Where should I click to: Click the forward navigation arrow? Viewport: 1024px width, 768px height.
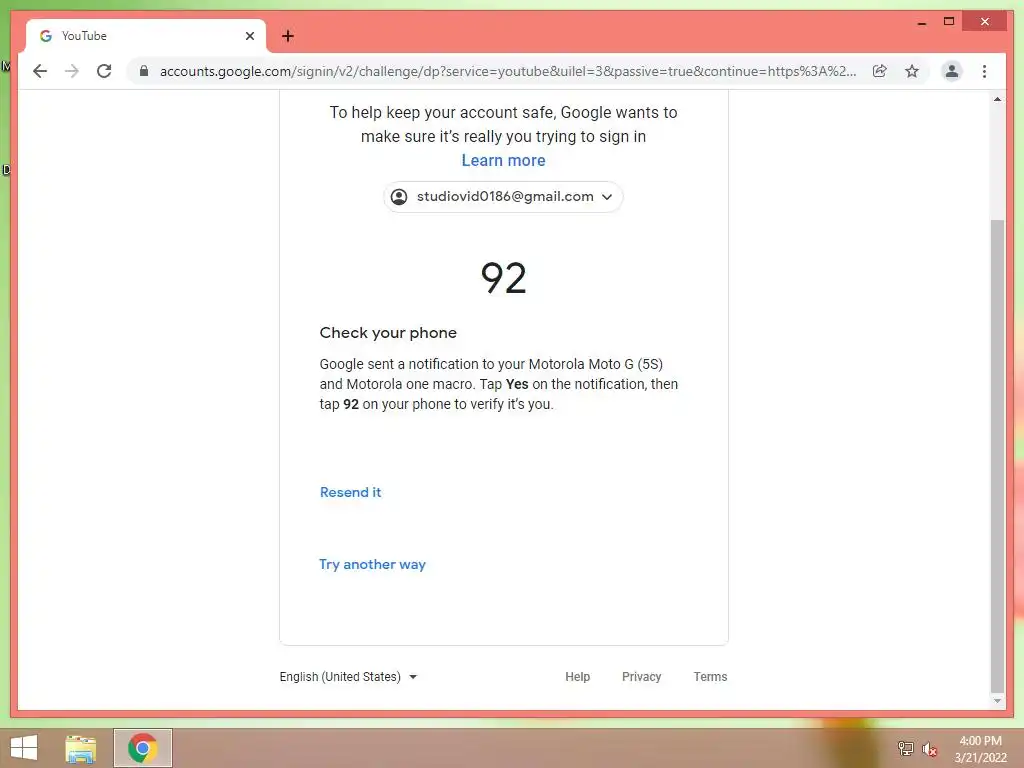tap(72, 71)
